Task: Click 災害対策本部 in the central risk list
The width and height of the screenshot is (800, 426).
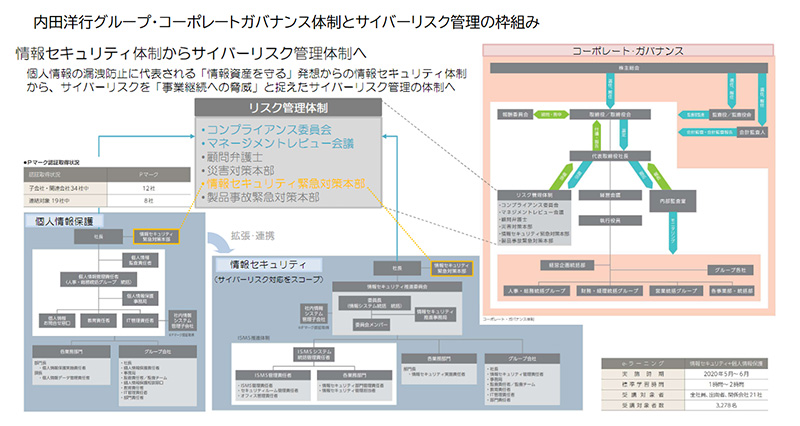Action: (240, 170)
